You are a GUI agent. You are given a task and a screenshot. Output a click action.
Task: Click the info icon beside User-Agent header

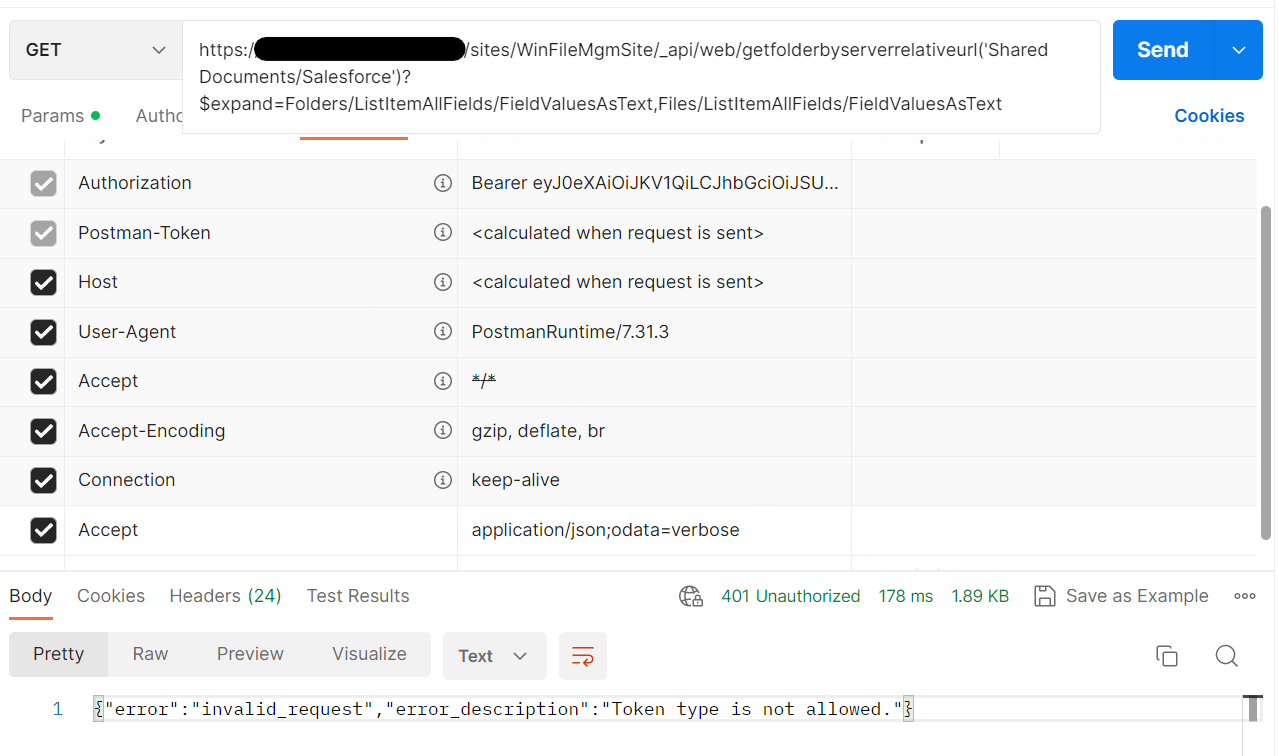pos(442,332)
